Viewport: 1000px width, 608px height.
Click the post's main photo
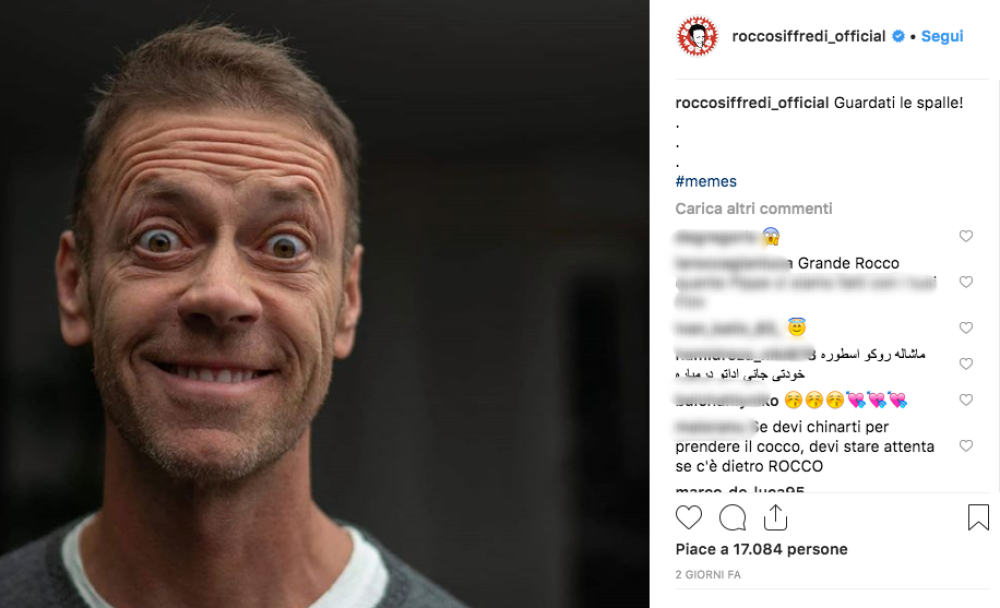point(325,304)
